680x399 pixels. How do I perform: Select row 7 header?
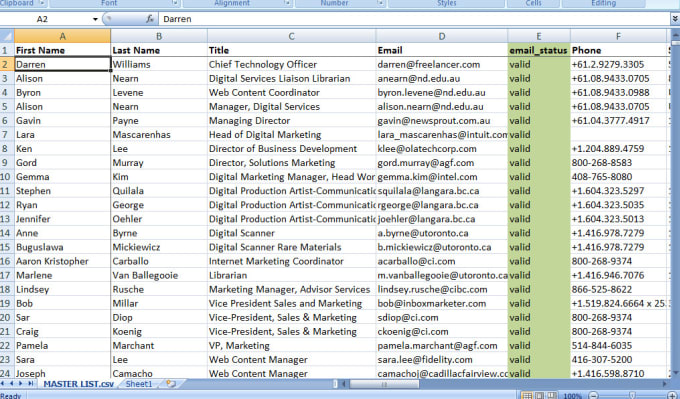pos(7,134)
